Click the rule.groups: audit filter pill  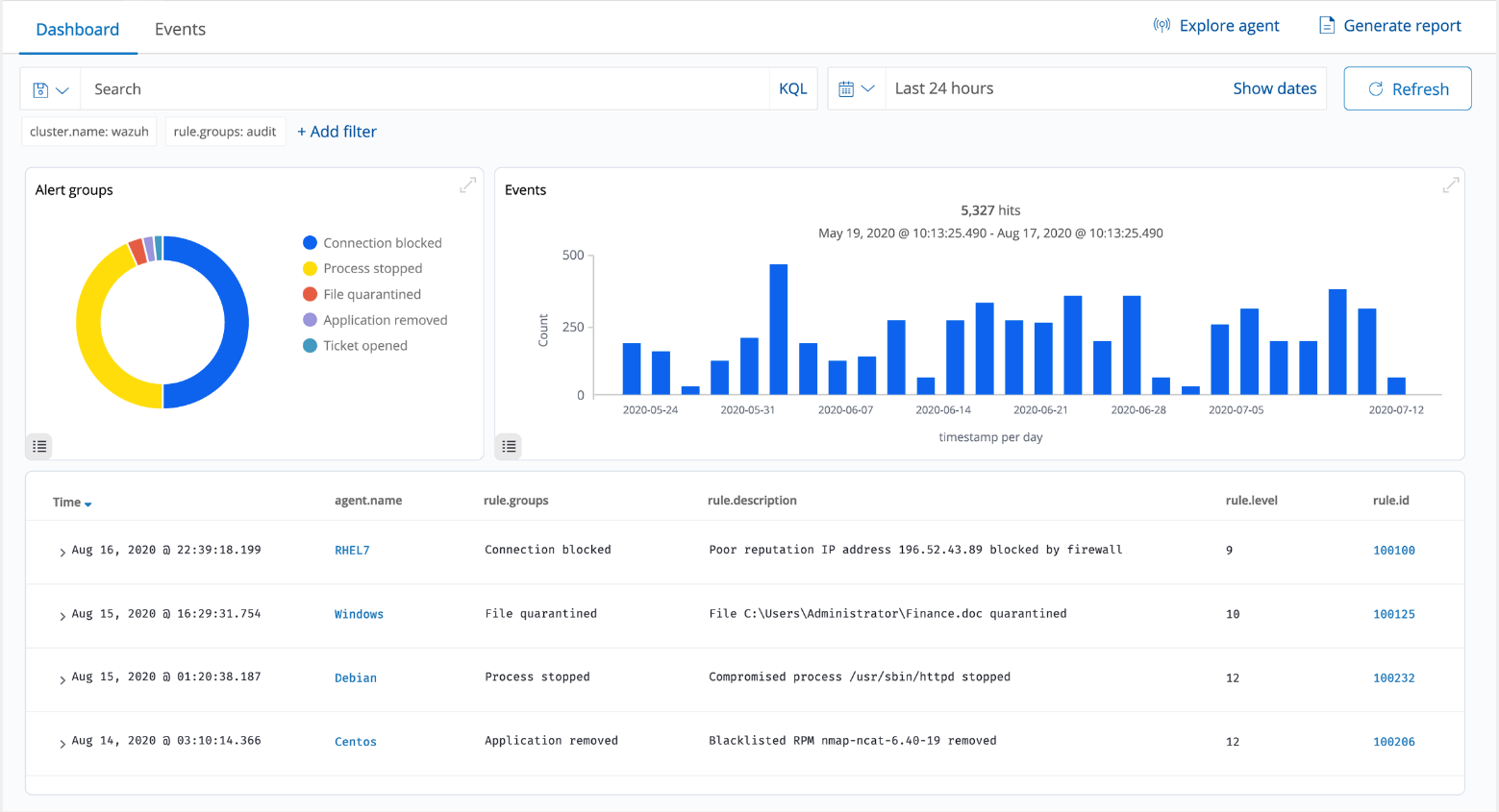[x=225, y=132]
